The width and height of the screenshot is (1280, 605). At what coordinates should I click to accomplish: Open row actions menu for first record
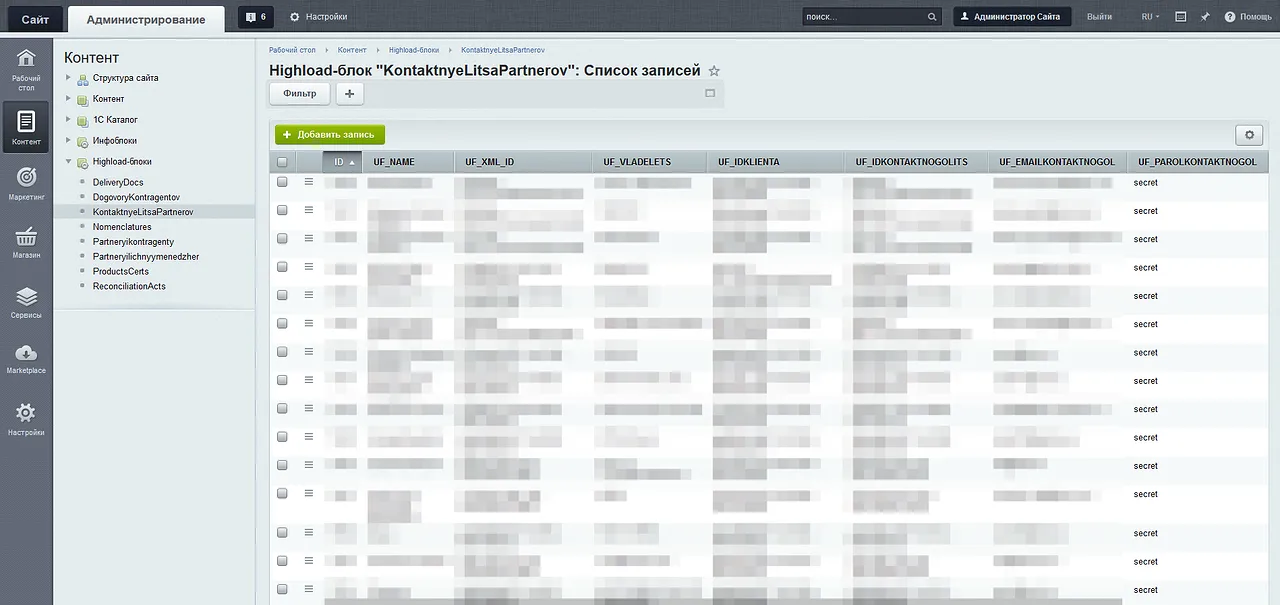[309, 182]
